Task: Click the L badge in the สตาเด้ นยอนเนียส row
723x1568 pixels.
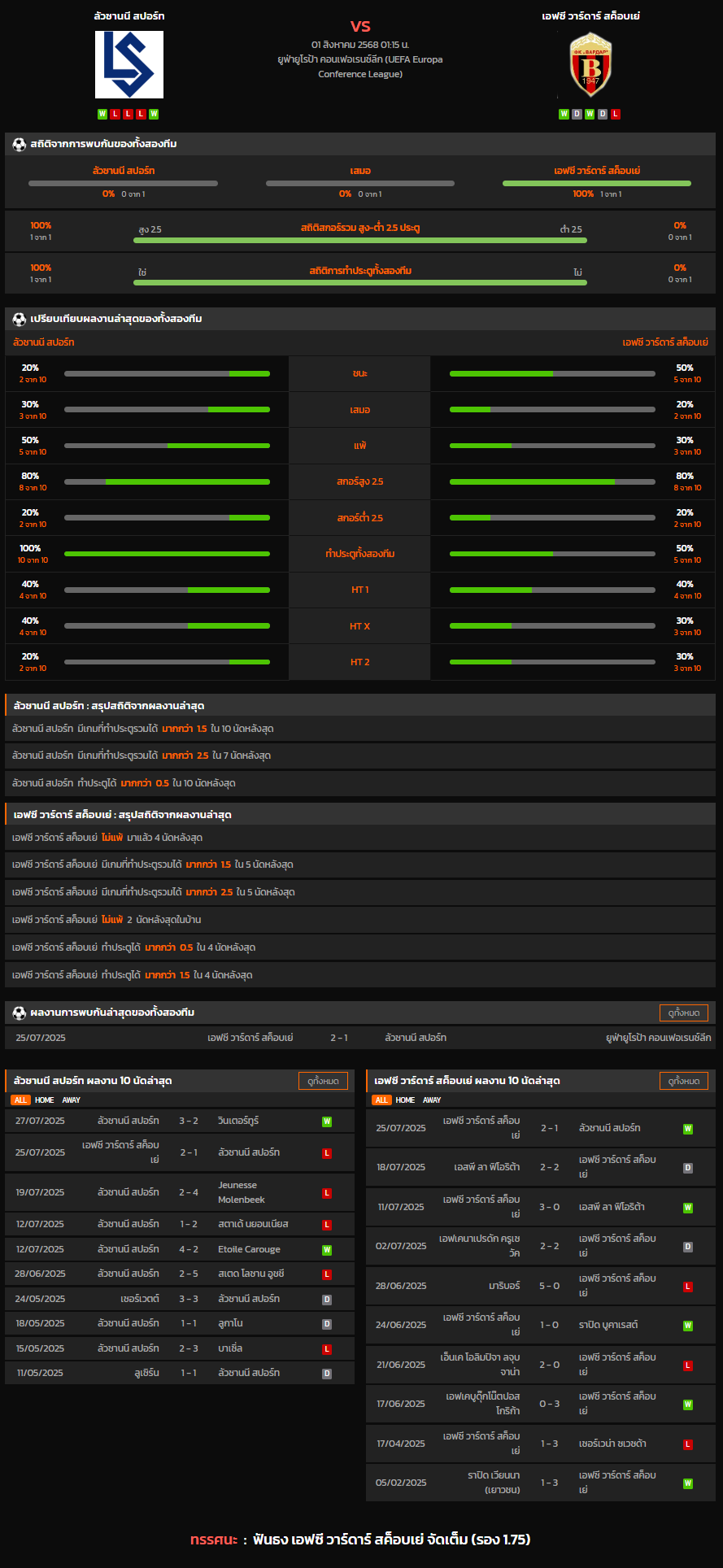Action: pyautogui.click(x=327, y=1225)
